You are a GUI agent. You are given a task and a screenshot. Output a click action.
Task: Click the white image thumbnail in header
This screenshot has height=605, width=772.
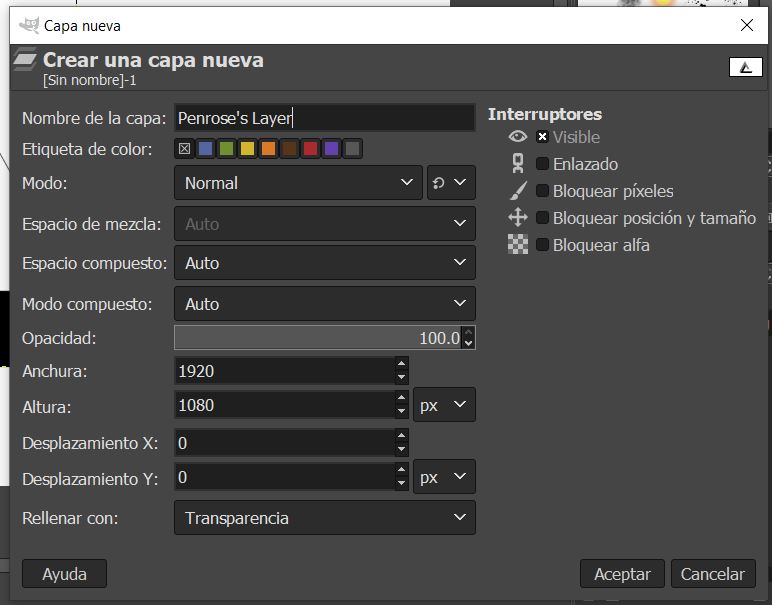[745, 67]
